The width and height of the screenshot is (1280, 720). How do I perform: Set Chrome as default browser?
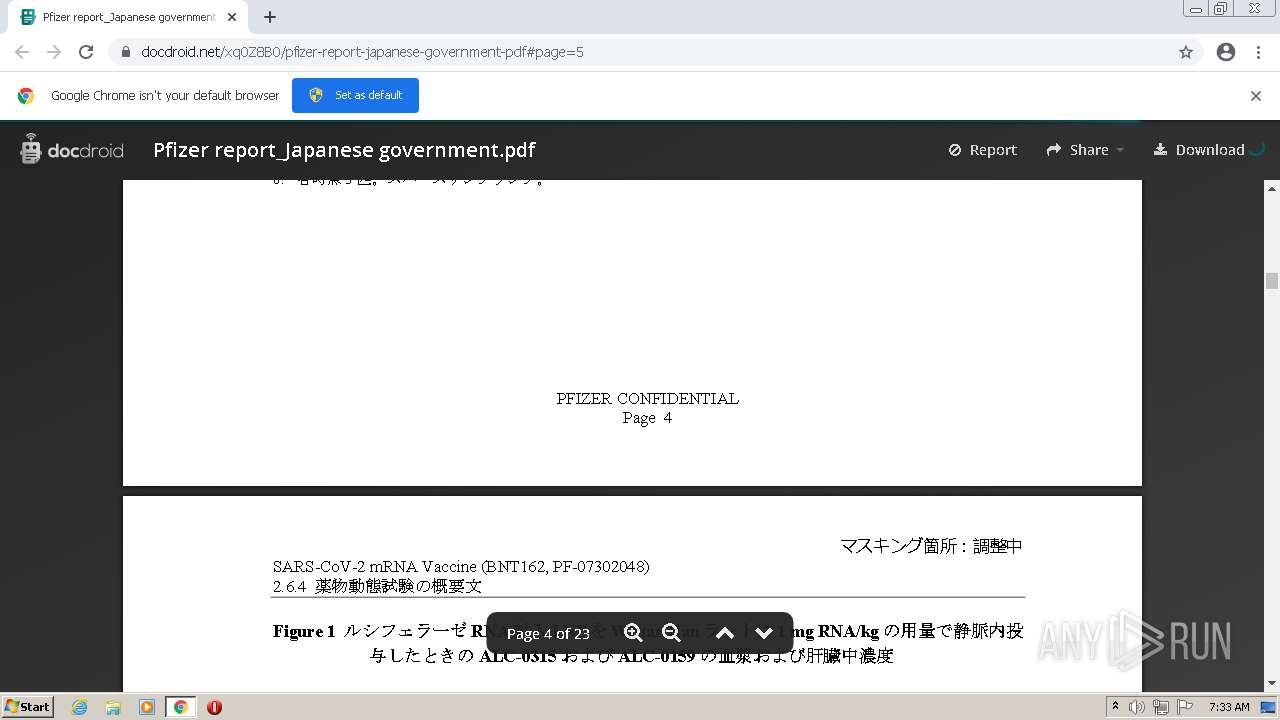coord(355,95)
